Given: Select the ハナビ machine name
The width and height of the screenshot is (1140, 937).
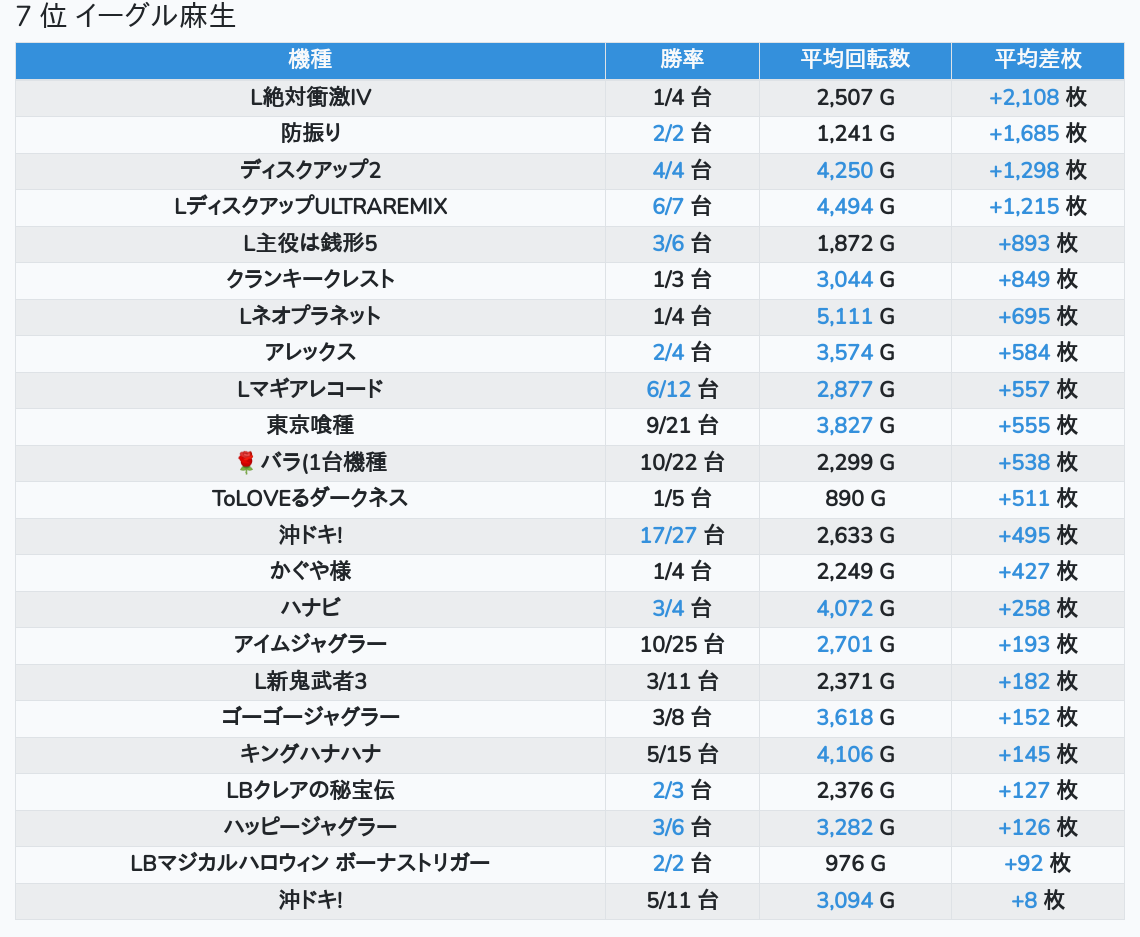Looking at the screenshot, I should tap(310, 608).
